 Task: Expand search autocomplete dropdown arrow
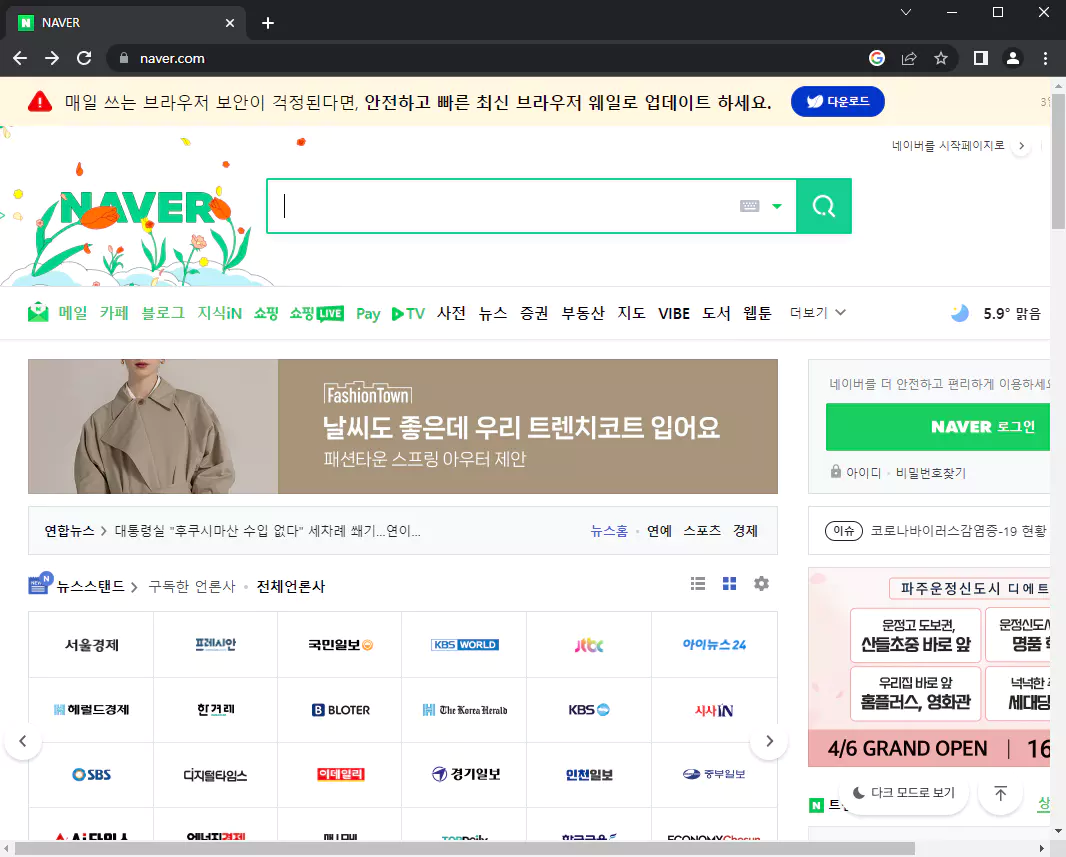tap(777, 206)
